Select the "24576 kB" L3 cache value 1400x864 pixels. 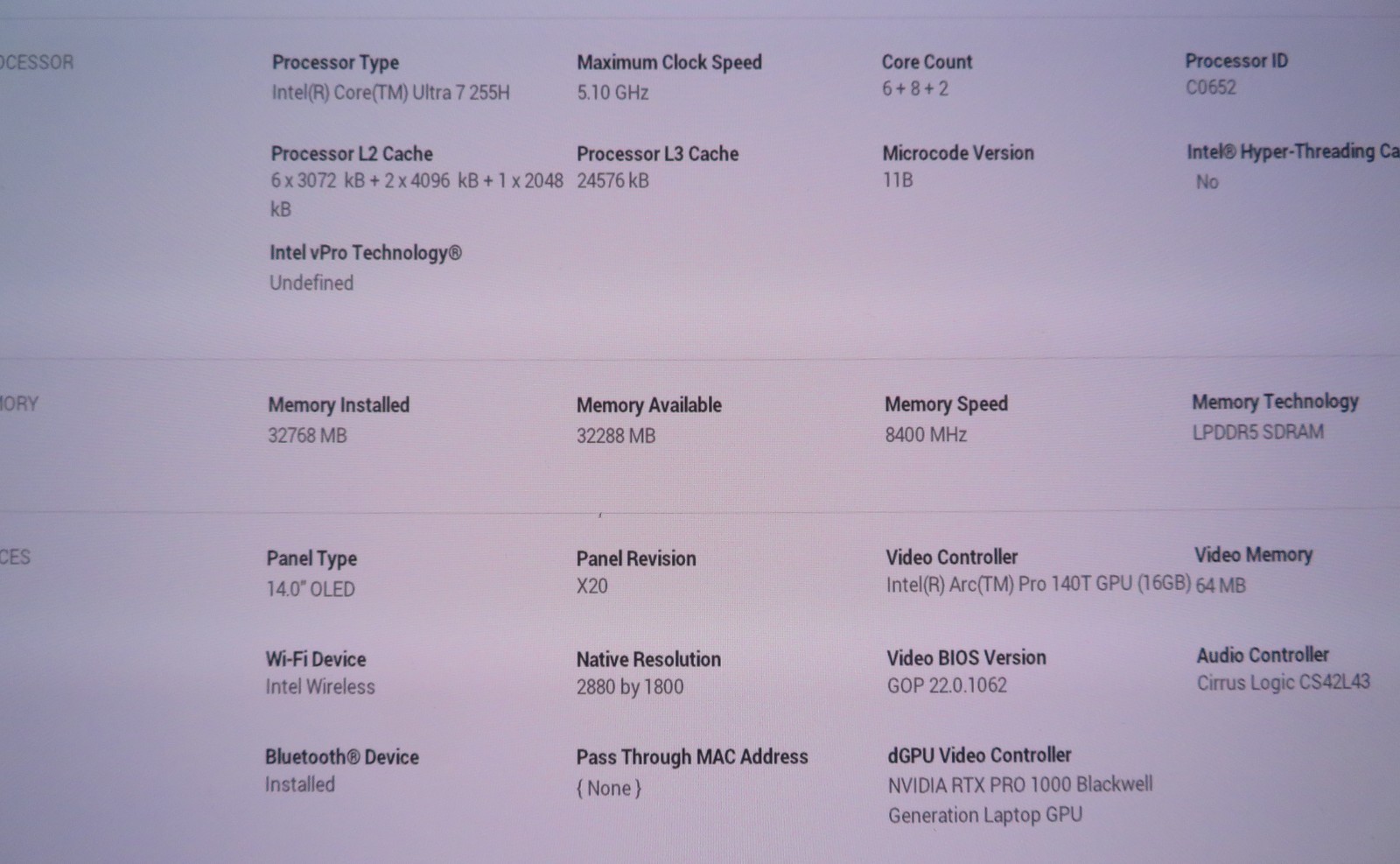[612, 181]
